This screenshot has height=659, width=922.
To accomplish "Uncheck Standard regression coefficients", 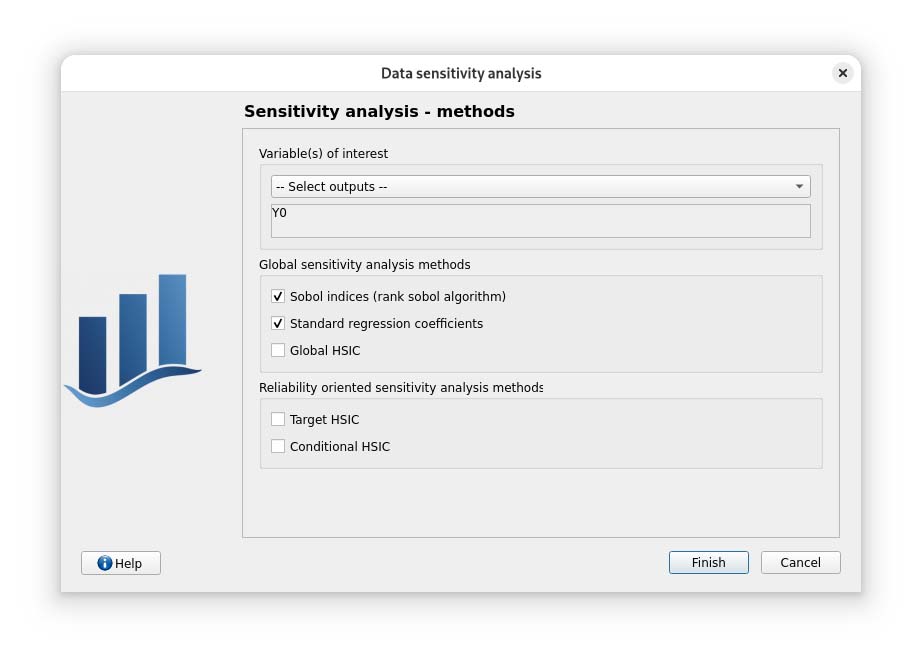I will (278, 324).
